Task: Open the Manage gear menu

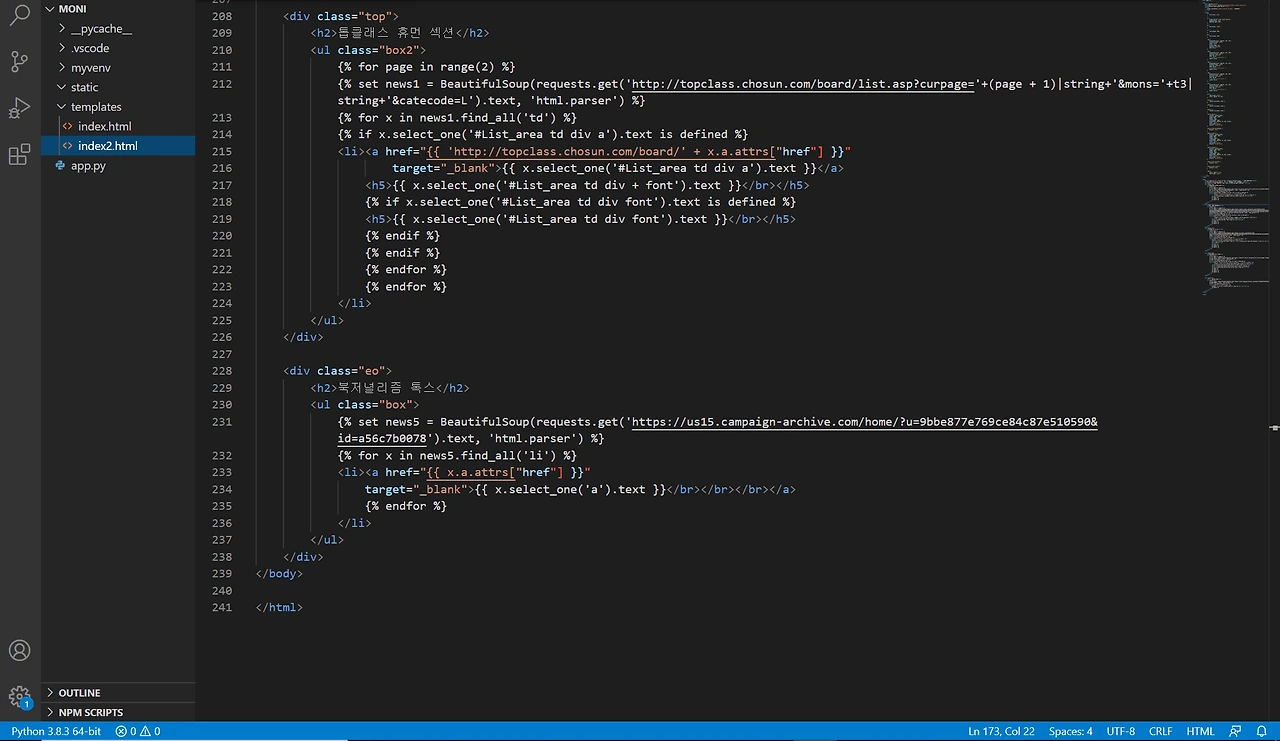Action: 19,696
